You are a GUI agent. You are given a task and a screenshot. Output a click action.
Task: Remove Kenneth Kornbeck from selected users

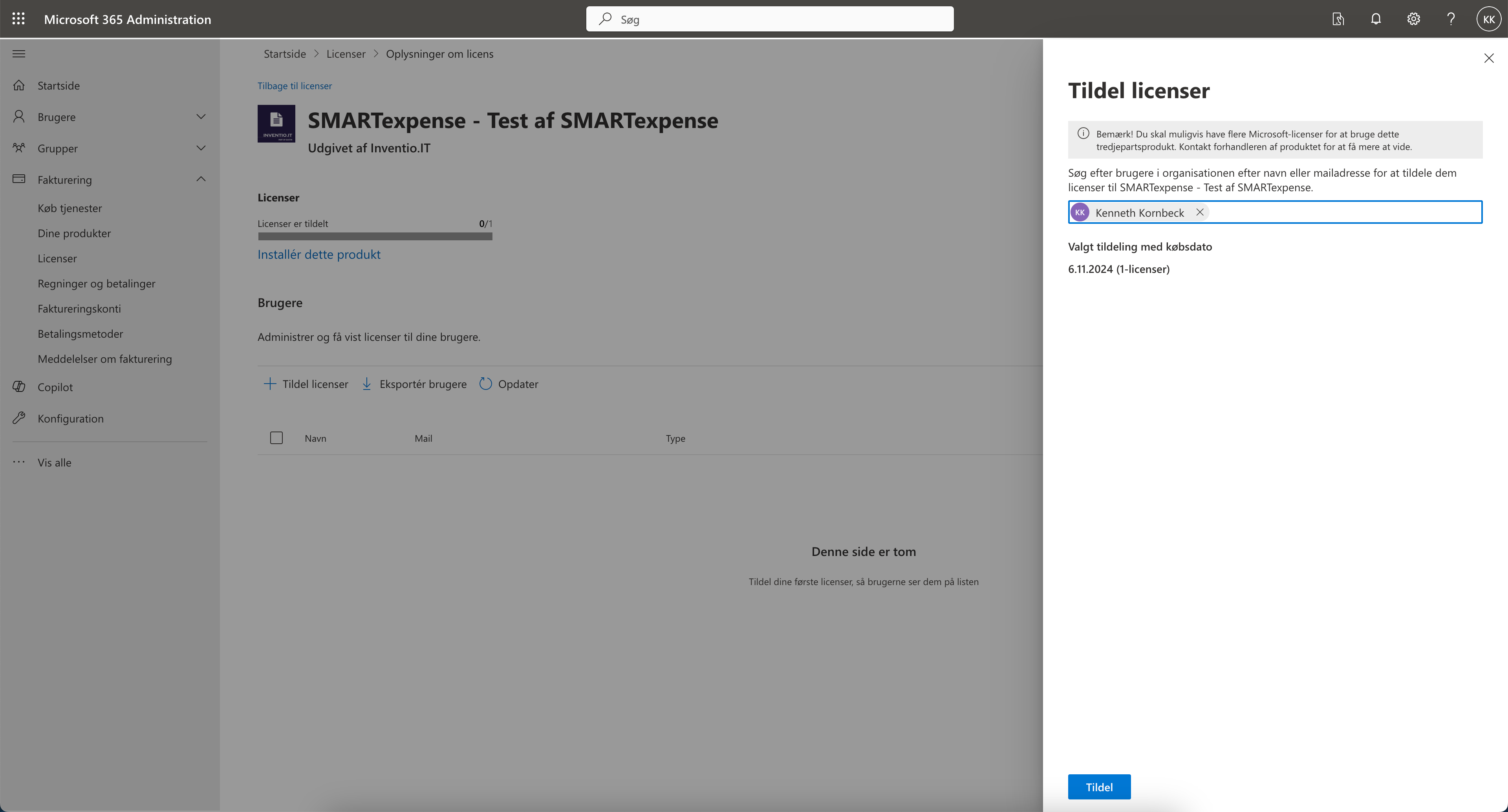tap(1199, 212)
